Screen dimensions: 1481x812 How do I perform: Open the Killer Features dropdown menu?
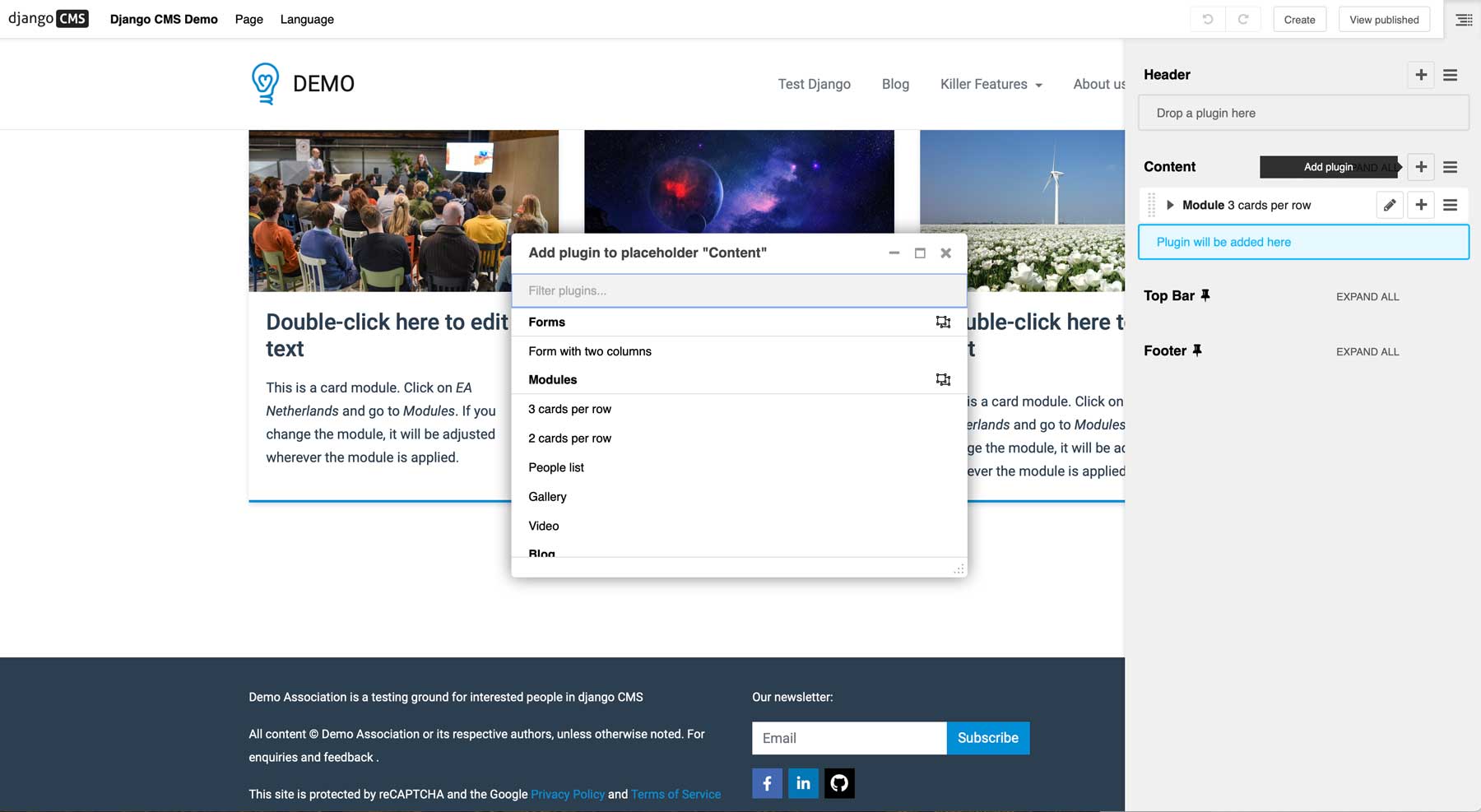[991, 84]
